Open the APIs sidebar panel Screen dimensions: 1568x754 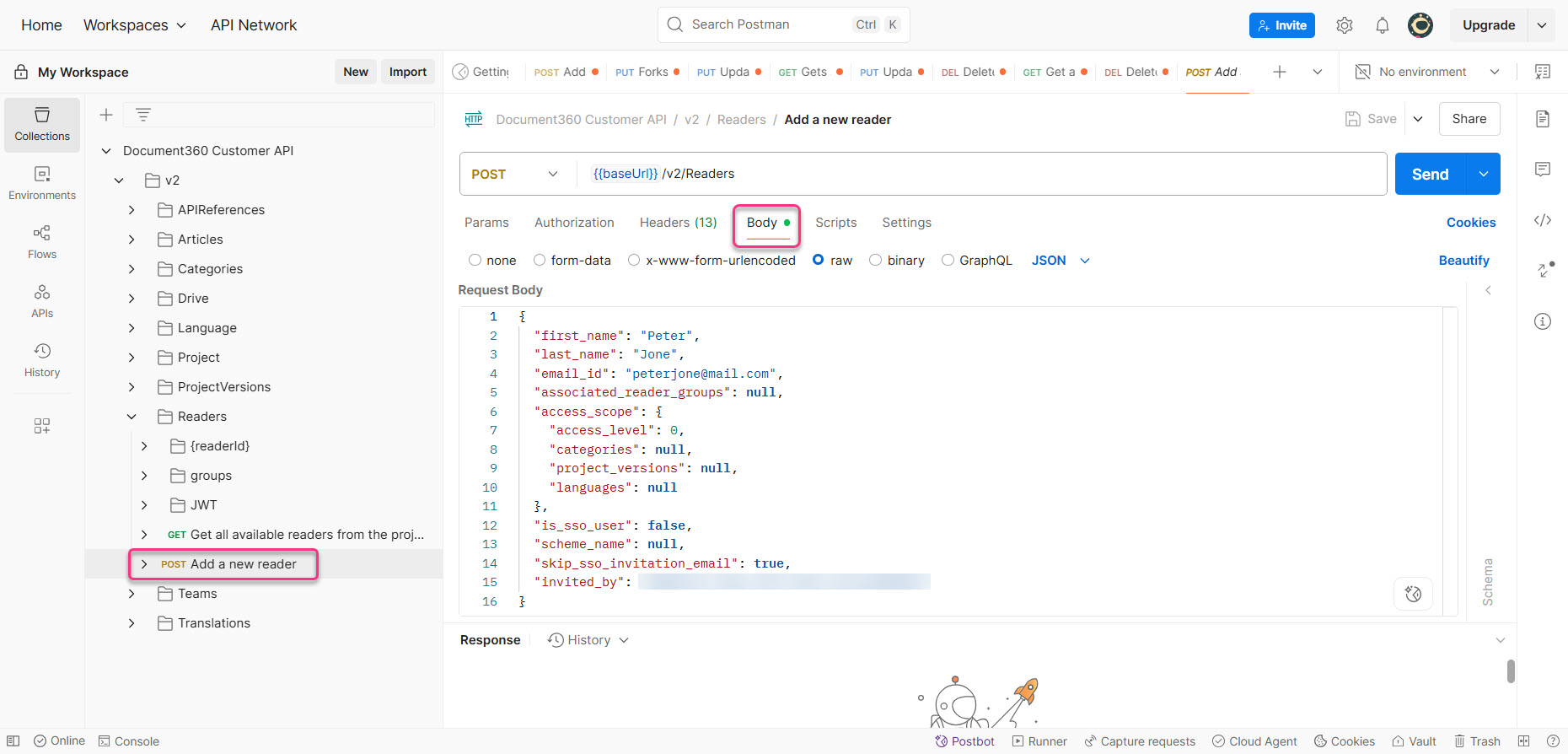[x=42, y=301]
